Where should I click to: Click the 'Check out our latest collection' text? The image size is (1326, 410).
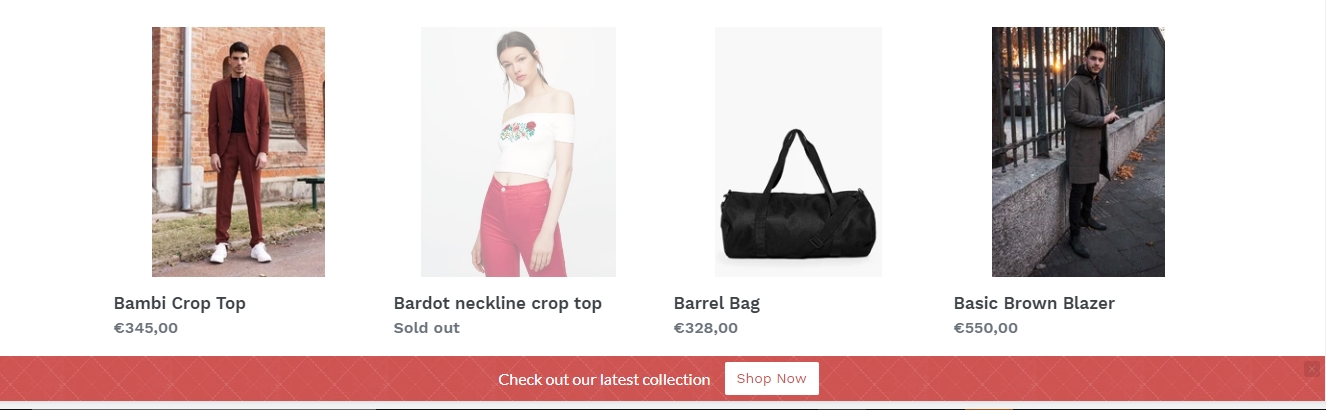(604, 379)
